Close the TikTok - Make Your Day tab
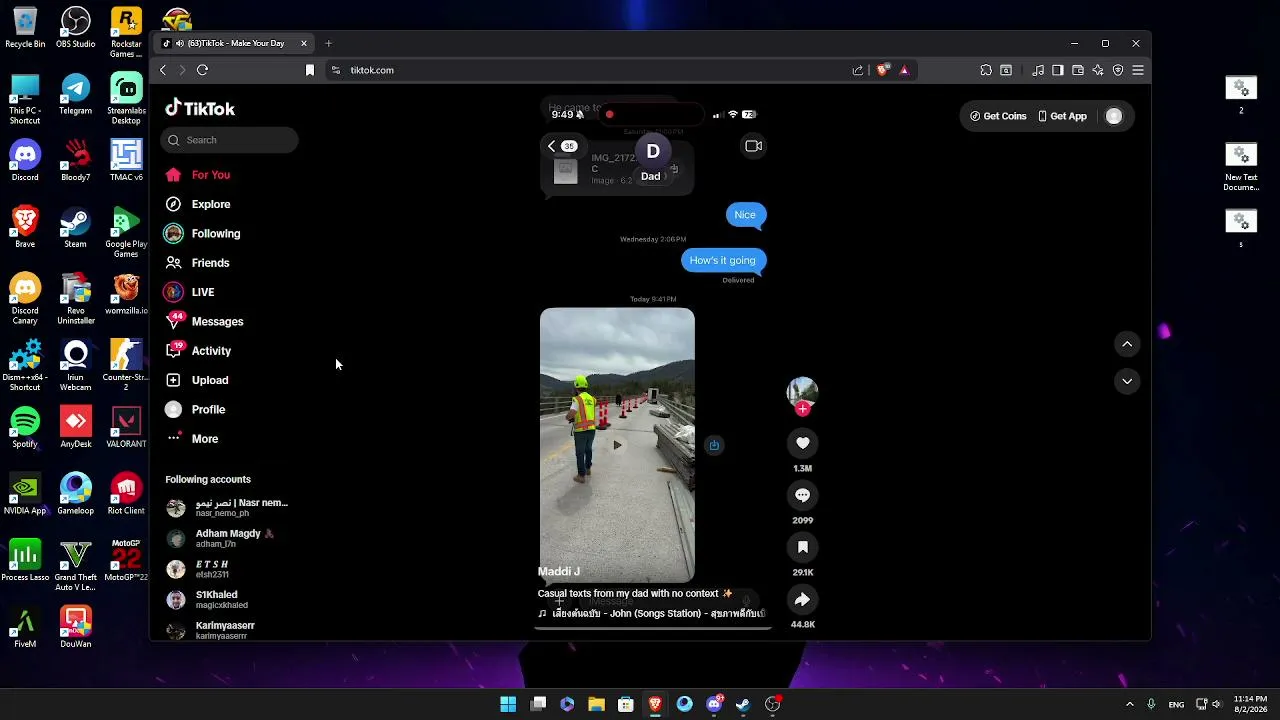 tap(303, 43)
